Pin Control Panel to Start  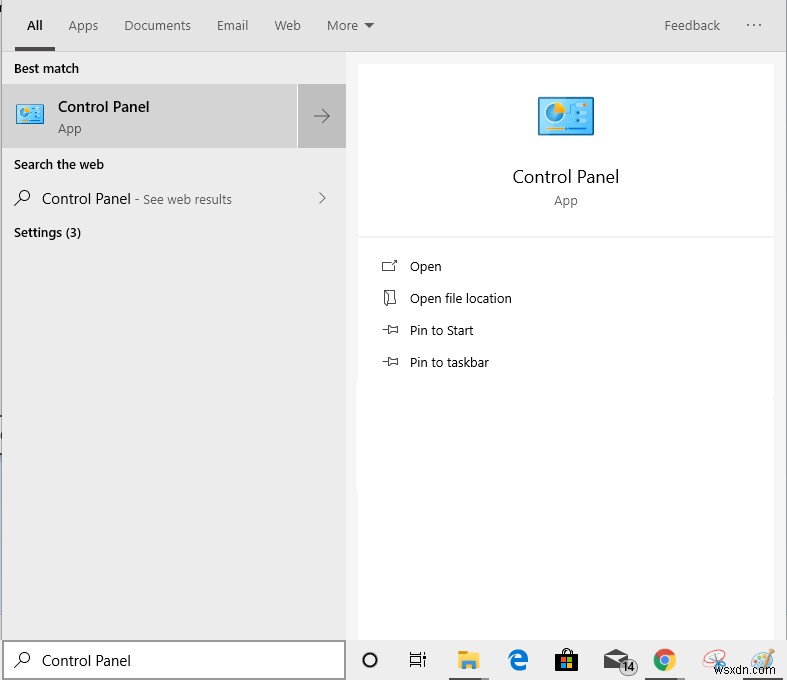(x=441, y=331)
